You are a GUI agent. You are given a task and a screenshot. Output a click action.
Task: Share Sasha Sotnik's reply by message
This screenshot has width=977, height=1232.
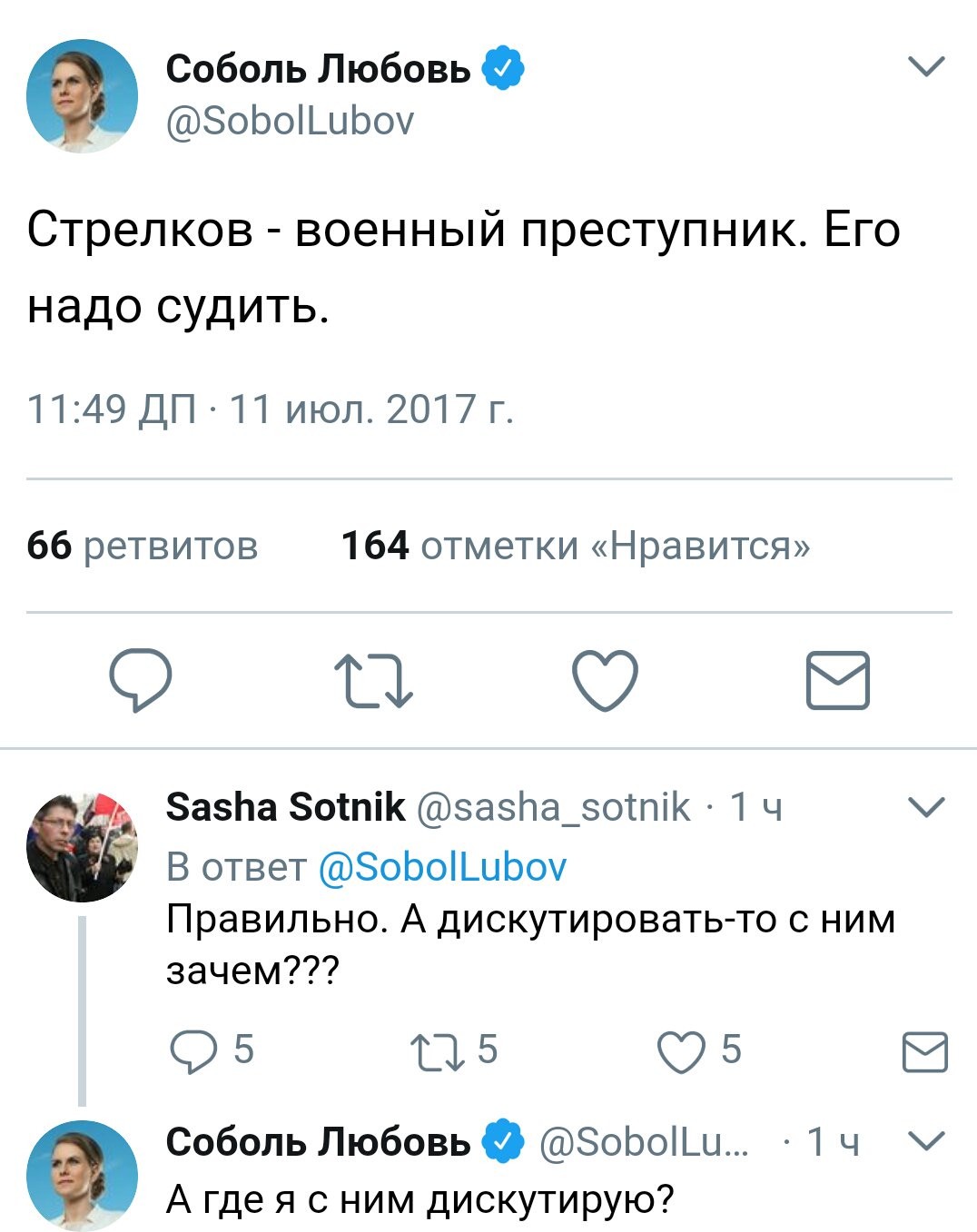coord(924,1052)
